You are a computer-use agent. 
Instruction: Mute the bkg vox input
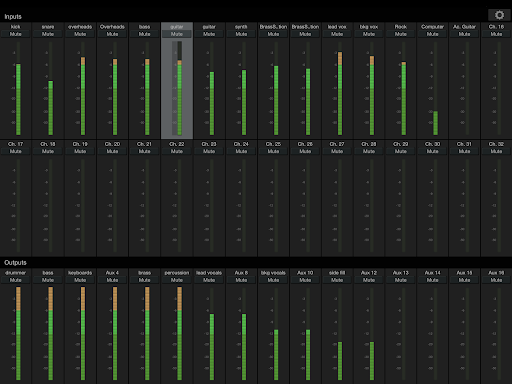coord(369,34)
